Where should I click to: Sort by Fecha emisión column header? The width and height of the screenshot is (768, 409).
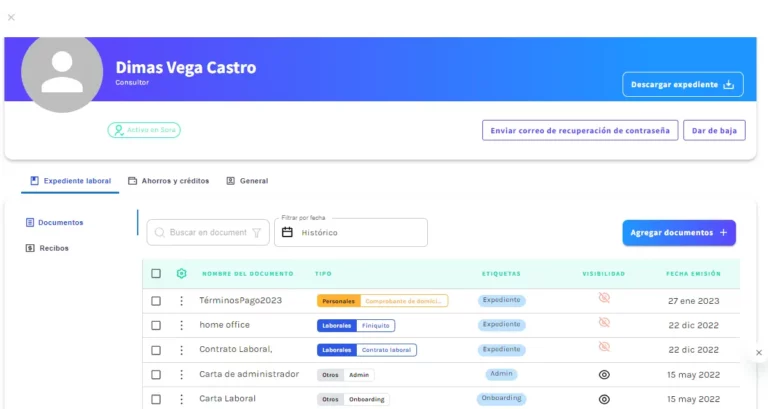point(693,274)
